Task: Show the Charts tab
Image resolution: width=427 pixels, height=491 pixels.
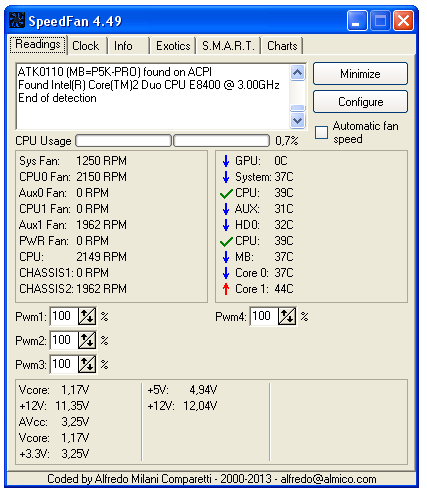Action: pos(282,46)
